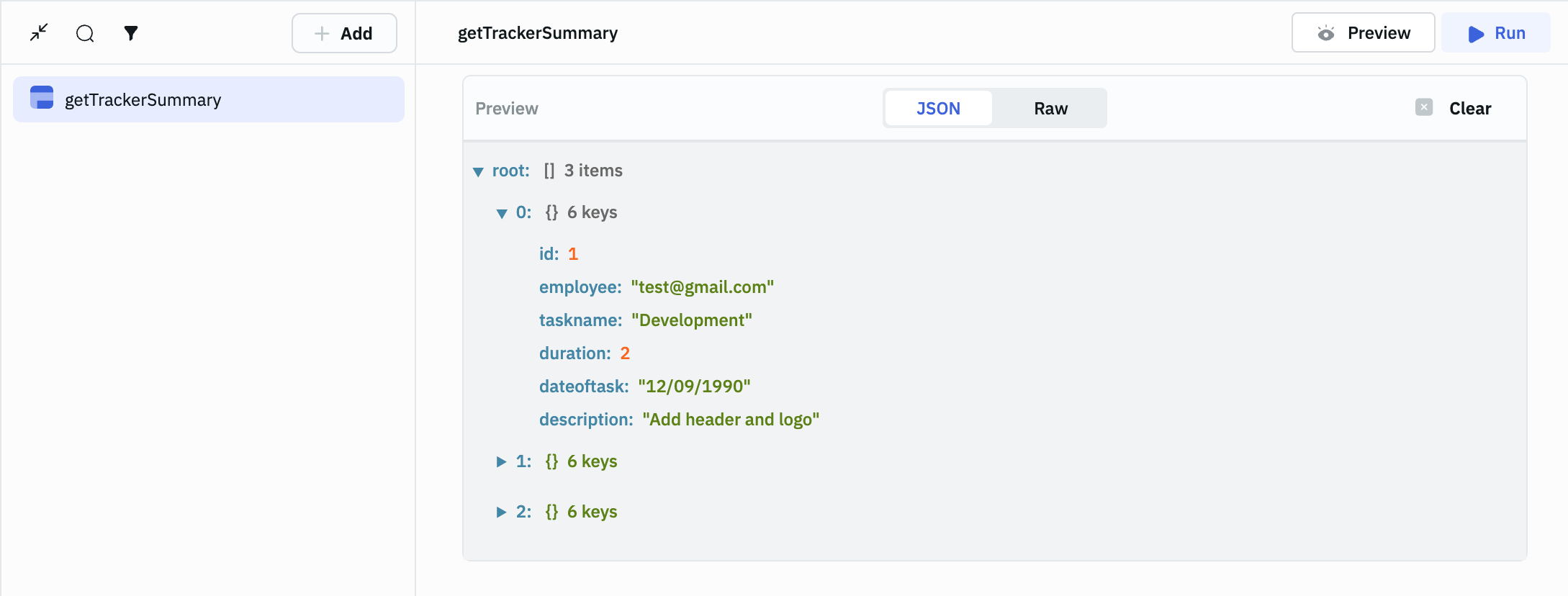Click the Clear text button
1568x596 pixels.
1469,109
